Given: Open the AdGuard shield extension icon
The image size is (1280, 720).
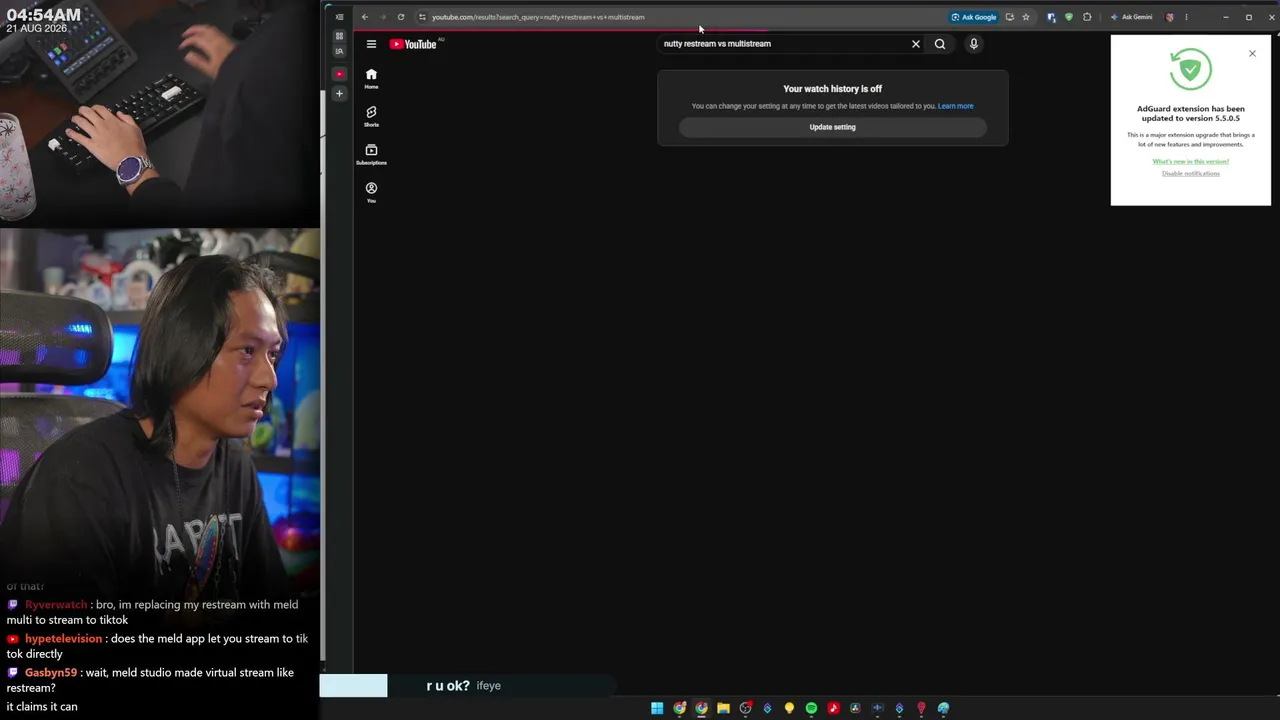Looking at the screenshot, I should tap(1069, 17).
